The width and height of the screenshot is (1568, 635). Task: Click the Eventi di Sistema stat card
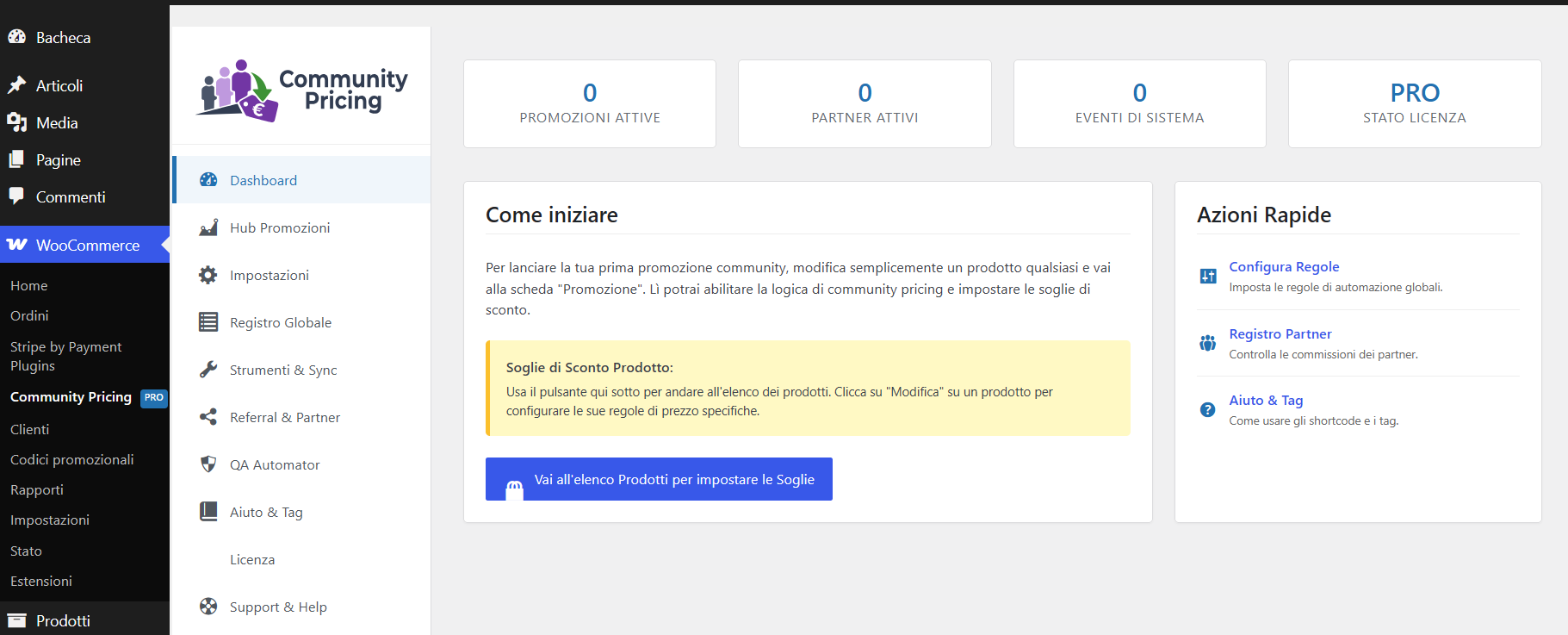point(1140,103)
